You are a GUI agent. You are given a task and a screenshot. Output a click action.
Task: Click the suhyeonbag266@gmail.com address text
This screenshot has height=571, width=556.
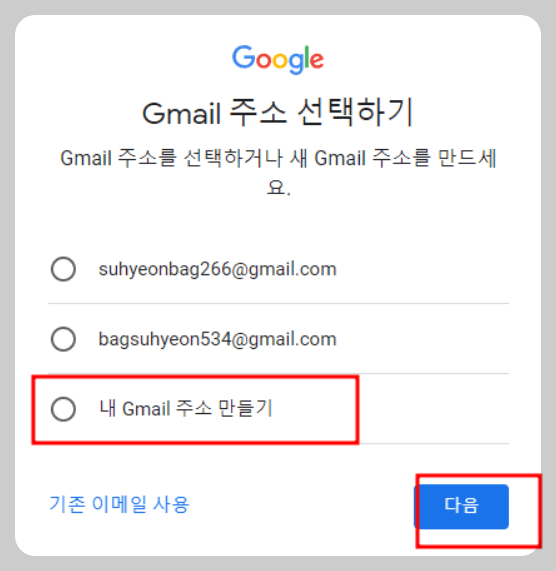[217, 269]
